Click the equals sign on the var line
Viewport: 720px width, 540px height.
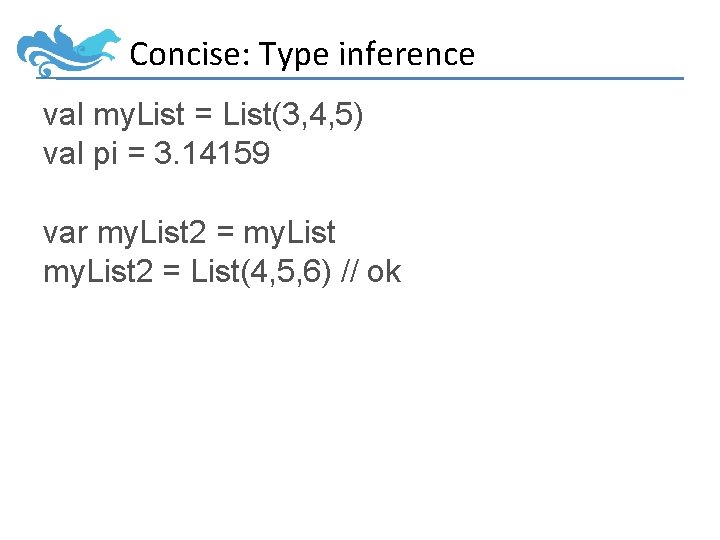(x=224, y=233)
